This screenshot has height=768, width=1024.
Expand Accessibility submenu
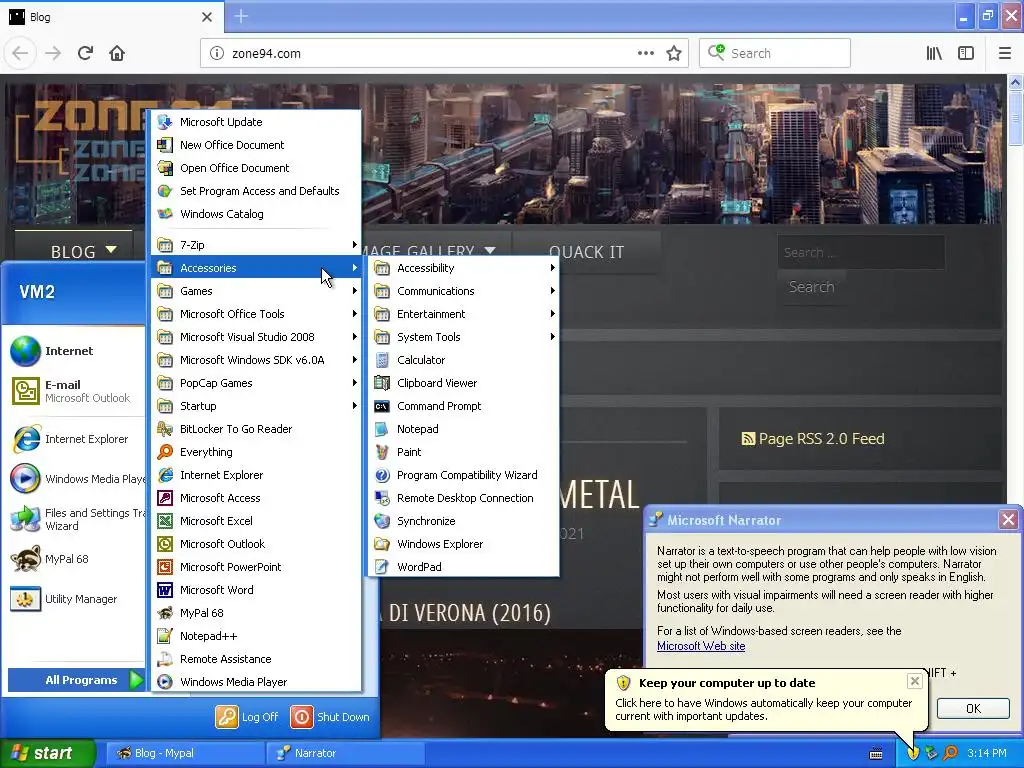463,268
